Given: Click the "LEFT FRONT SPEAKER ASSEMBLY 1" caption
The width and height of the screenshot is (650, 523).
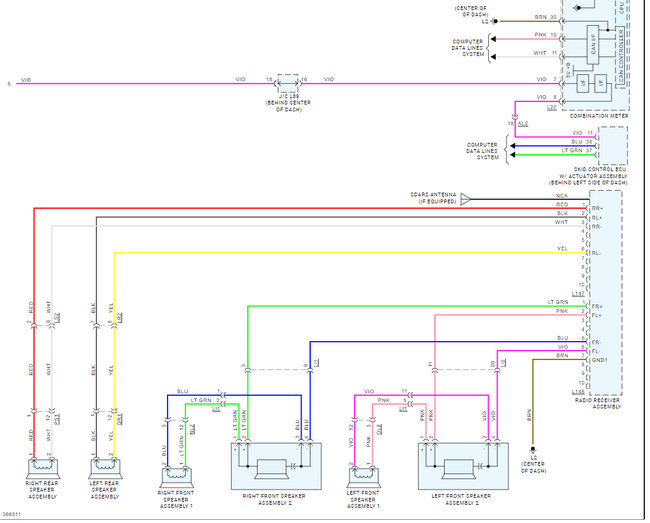Looking at the screenshot, I should (363, 499).
